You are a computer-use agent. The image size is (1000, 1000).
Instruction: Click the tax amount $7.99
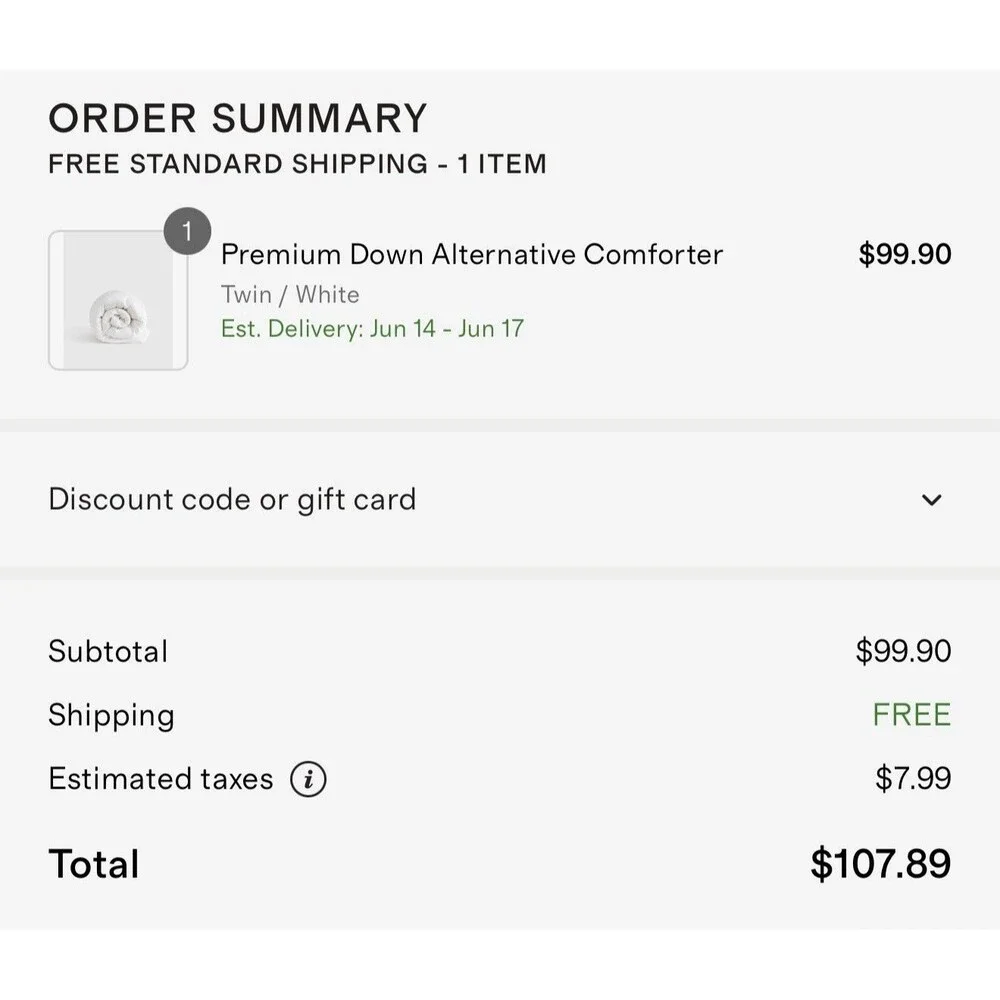913,778
